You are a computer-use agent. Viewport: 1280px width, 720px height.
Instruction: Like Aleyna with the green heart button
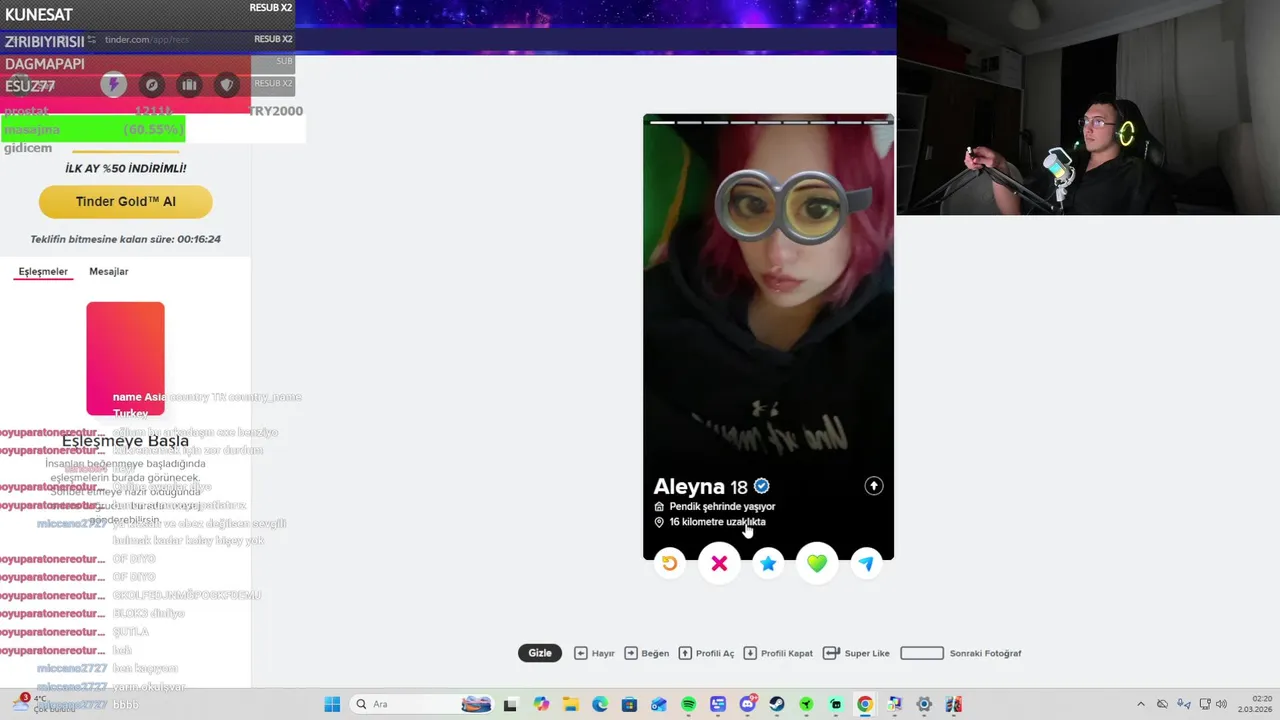pyautogui.click(x=817, y=563)
